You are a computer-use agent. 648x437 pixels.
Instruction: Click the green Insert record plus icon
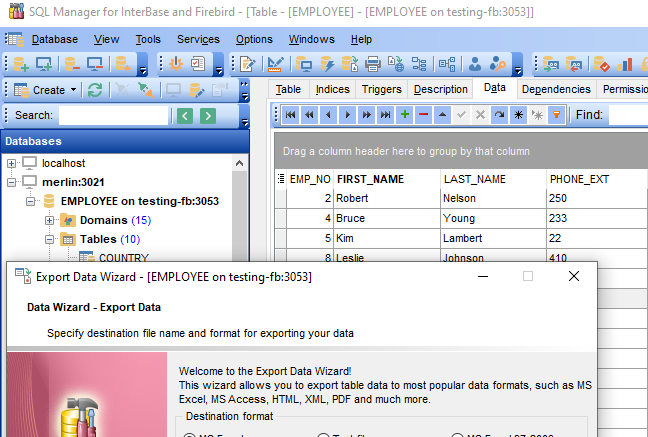point(405,115)
